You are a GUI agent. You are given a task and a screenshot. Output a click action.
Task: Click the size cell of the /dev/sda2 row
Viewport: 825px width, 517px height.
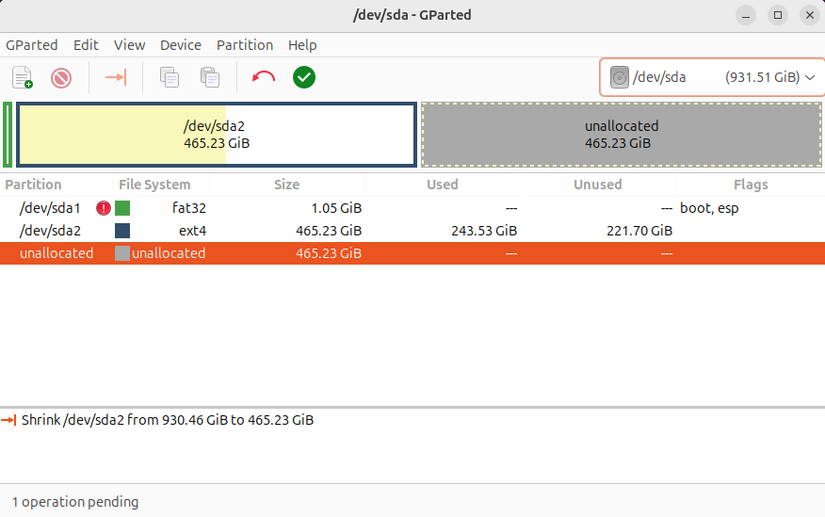[328, 231]
